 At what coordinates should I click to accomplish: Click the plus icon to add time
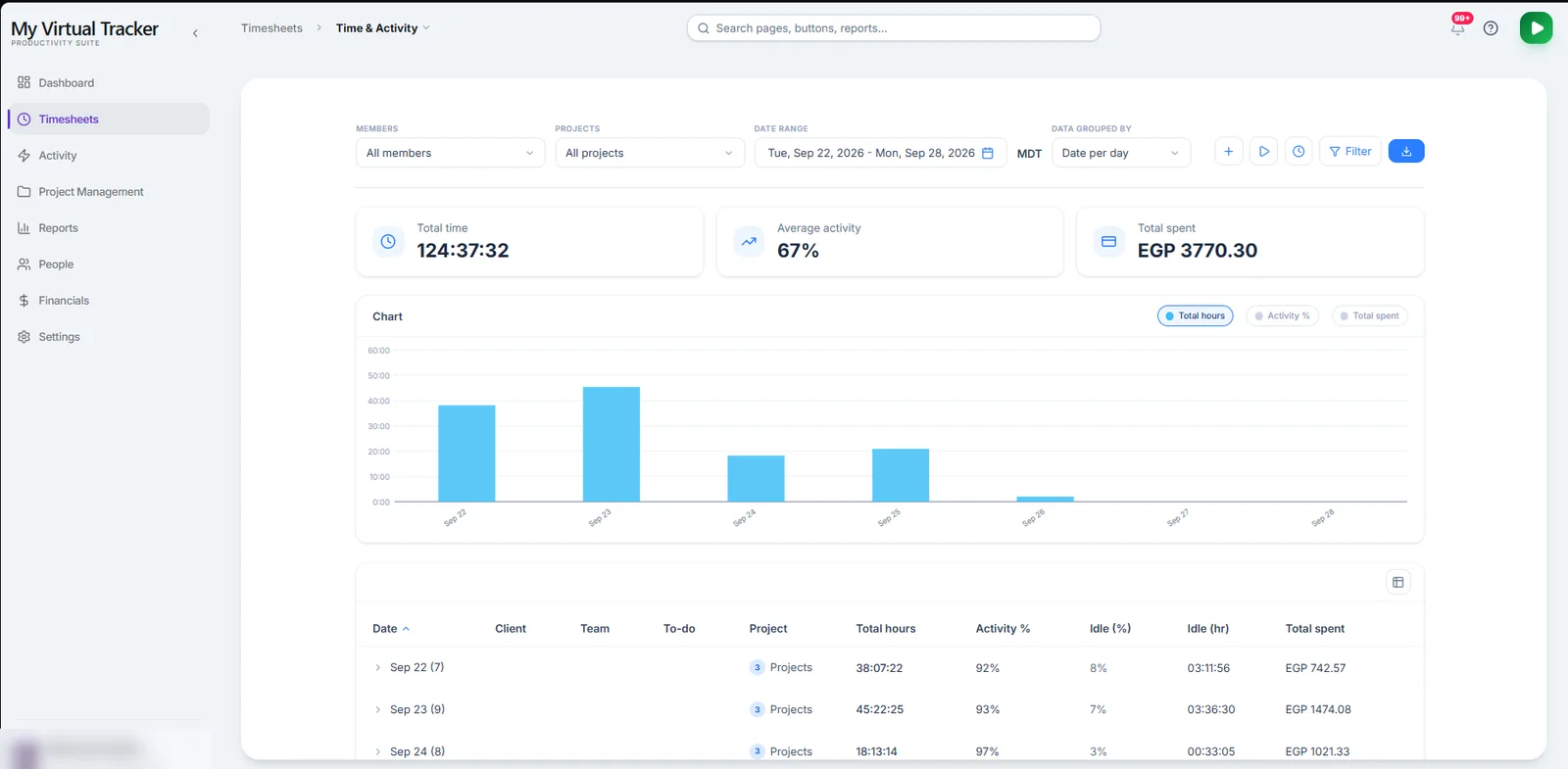coord(1228,152)
